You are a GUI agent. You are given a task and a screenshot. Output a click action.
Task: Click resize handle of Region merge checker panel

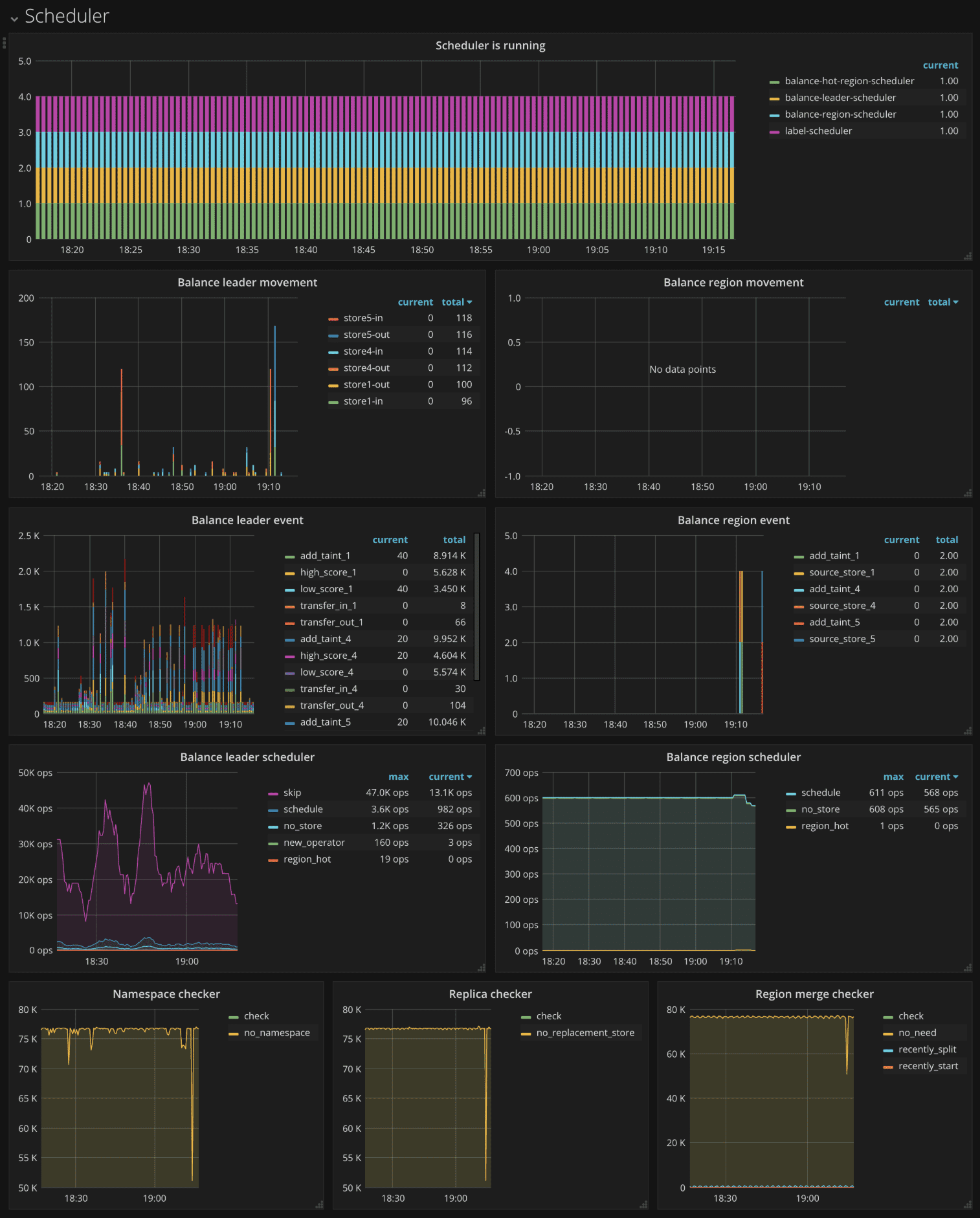(967, 1204)
